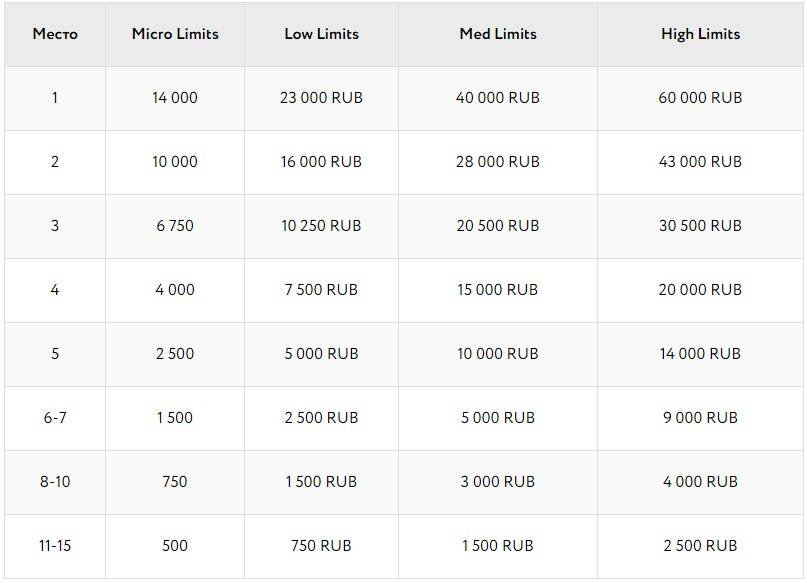
Task: Select the 750 RUB Low Limits cell
Action: pyautogui.click(x=321, y=546)
